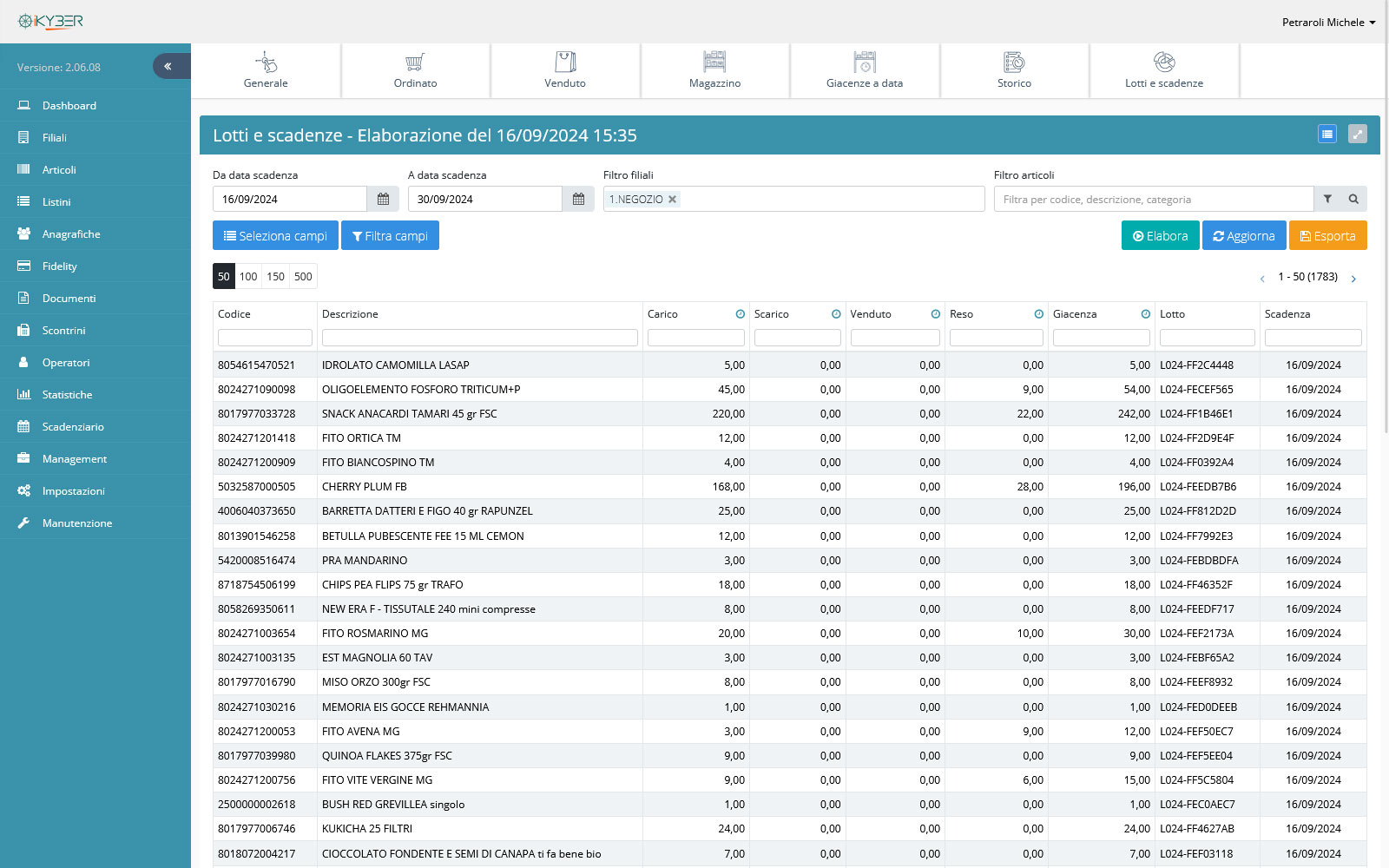Click the list view icon in header
Screen dimensions: 1389x868
(1326, 134)
